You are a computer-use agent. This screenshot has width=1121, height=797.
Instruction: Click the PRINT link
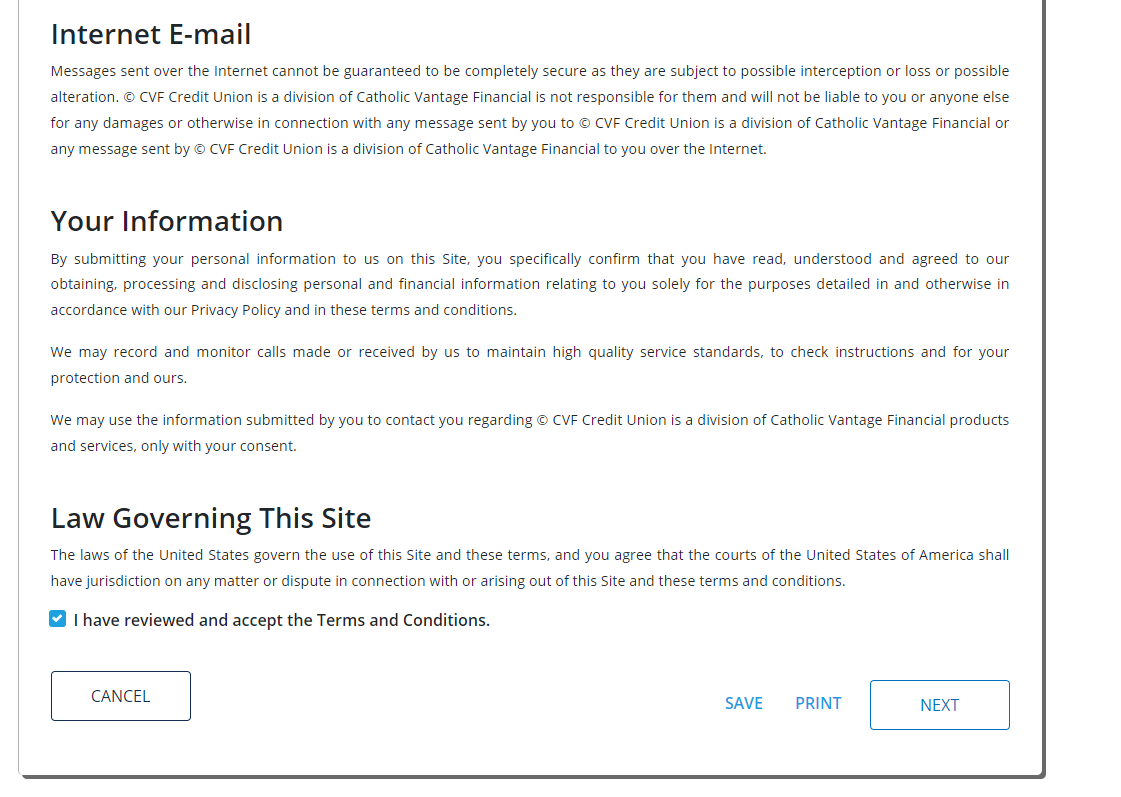click(x=818, y=703)
